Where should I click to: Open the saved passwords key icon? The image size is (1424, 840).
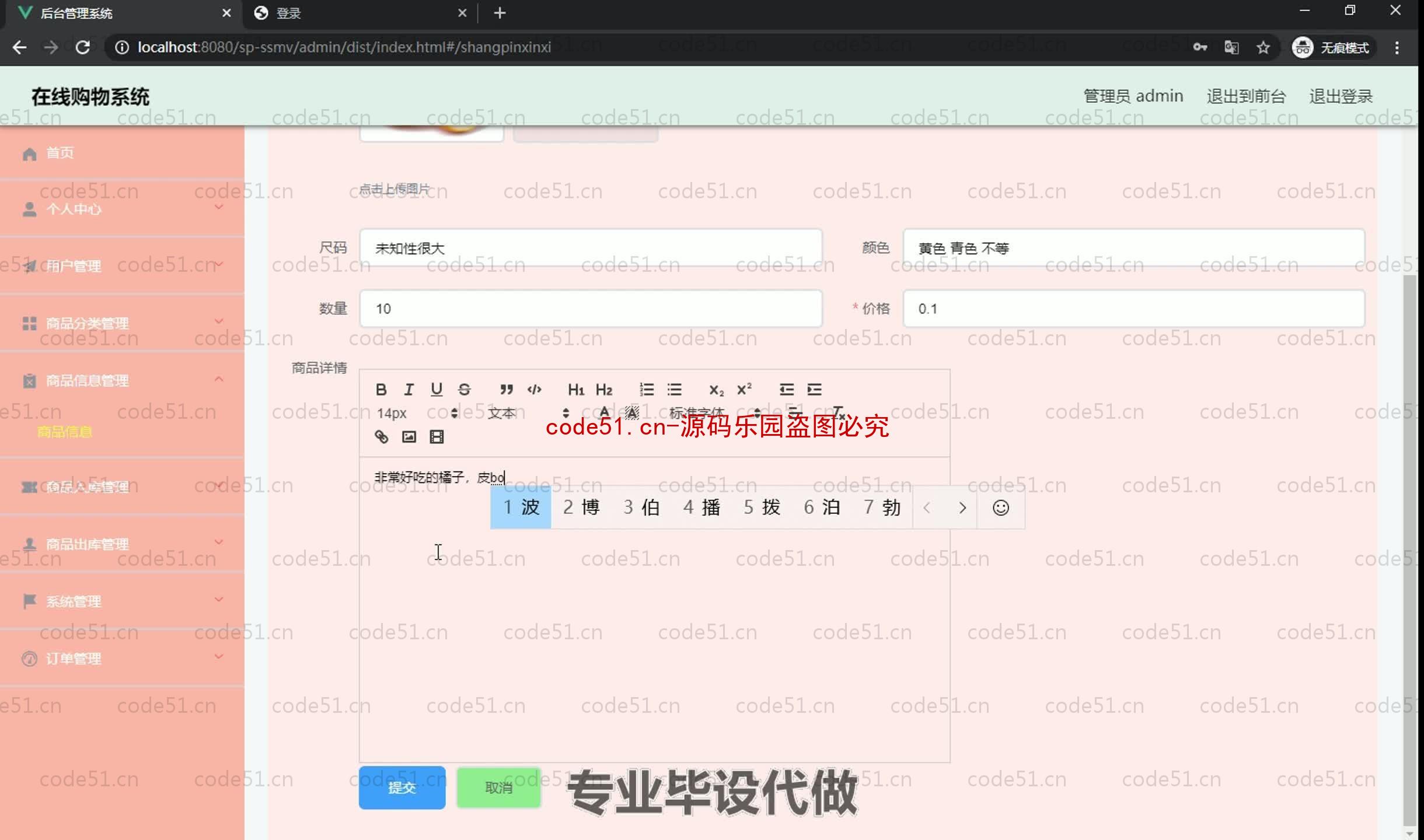(x=1200, y=47)
